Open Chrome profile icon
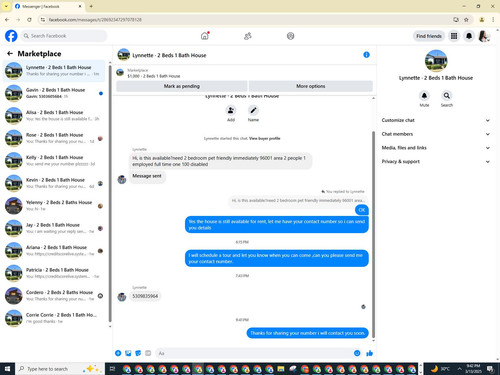This screenshot has width=500, height=375. 482,20
